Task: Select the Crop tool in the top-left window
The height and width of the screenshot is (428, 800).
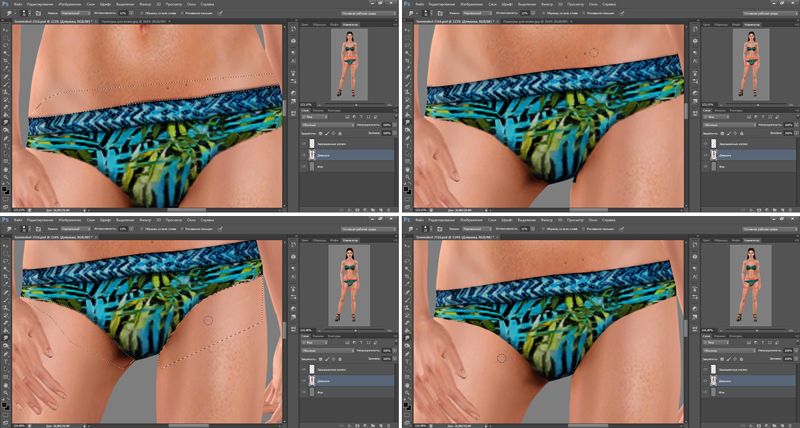Action: 6,60
